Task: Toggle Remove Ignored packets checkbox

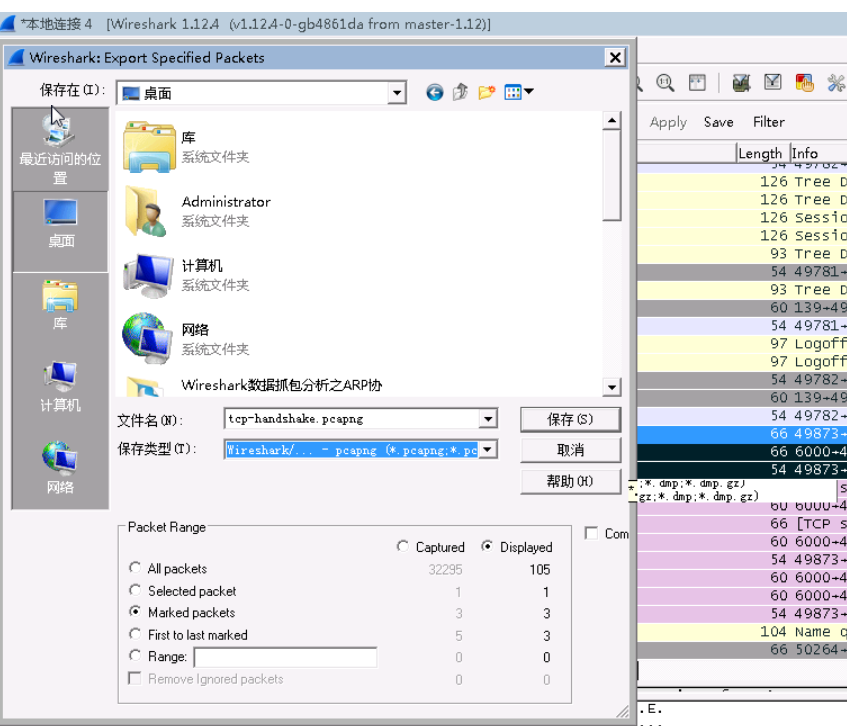Action: click(x=135, y=678)
